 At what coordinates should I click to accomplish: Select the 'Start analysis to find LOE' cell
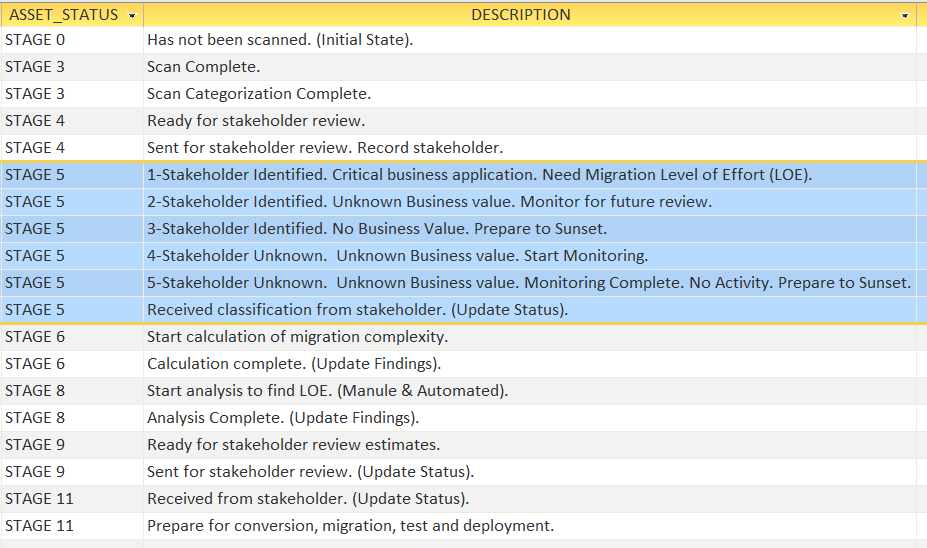327,391
